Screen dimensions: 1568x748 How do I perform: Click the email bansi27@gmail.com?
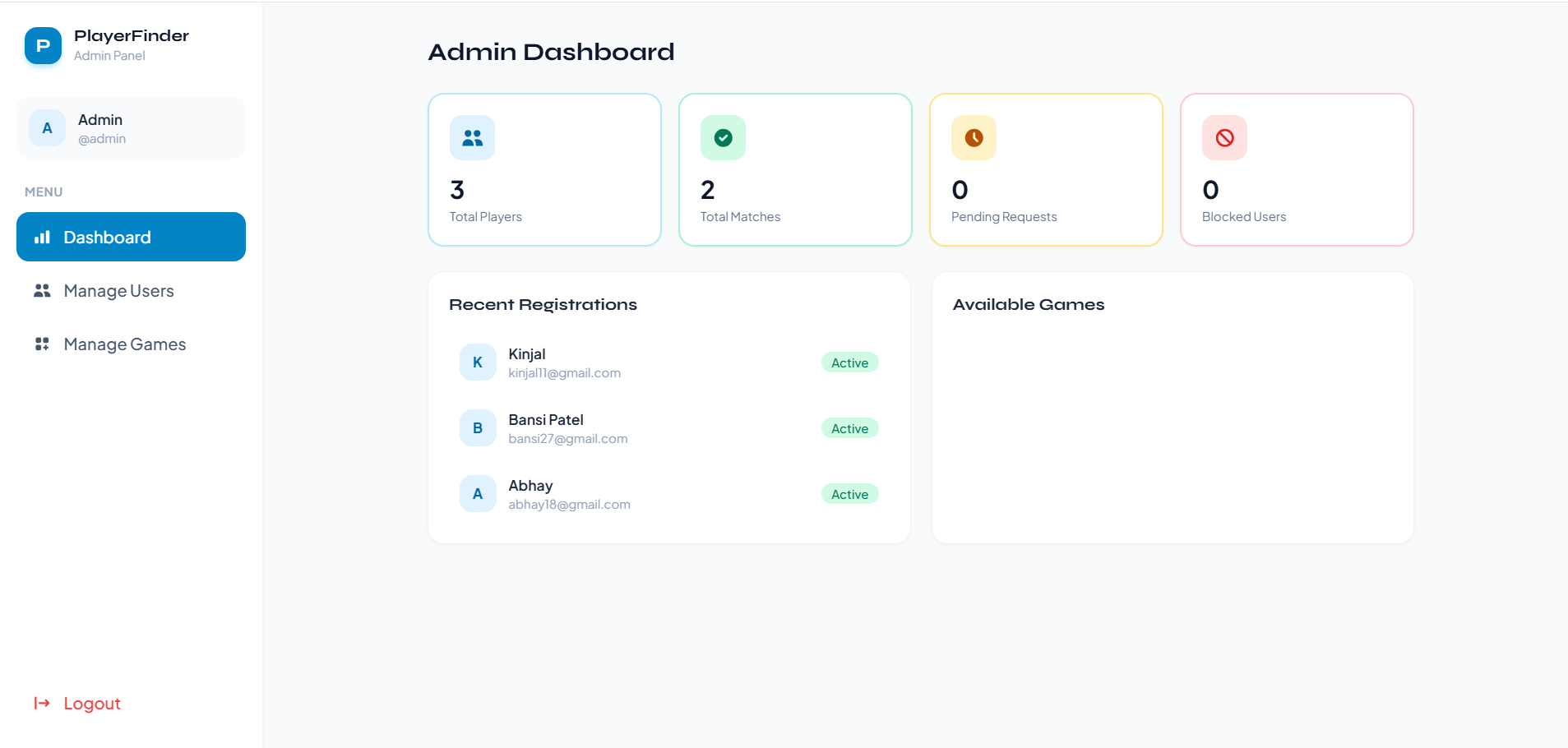pyautogui.click(x=568, y=439)
